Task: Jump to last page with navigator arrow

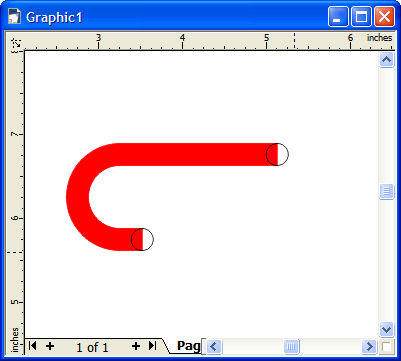Action: [x=152, y=346]
